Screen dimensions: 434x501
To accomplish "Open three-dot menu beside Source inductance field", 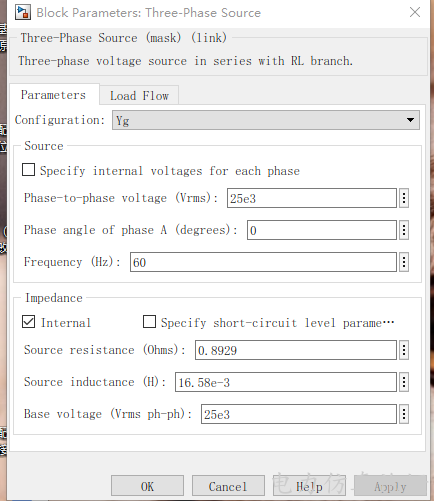I will click(x=404, y=382).
